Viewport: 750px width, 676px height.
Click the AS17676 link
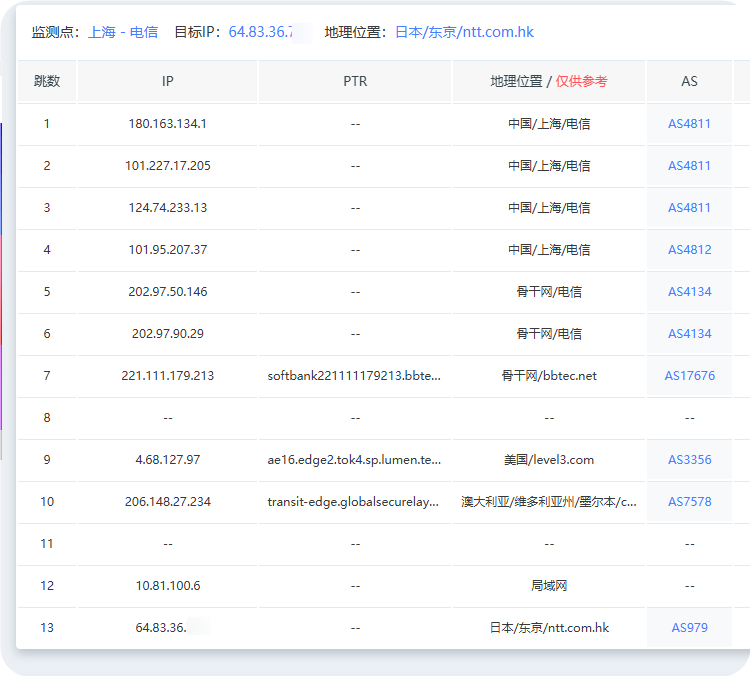pyautogui.click(x=689, y=376)
